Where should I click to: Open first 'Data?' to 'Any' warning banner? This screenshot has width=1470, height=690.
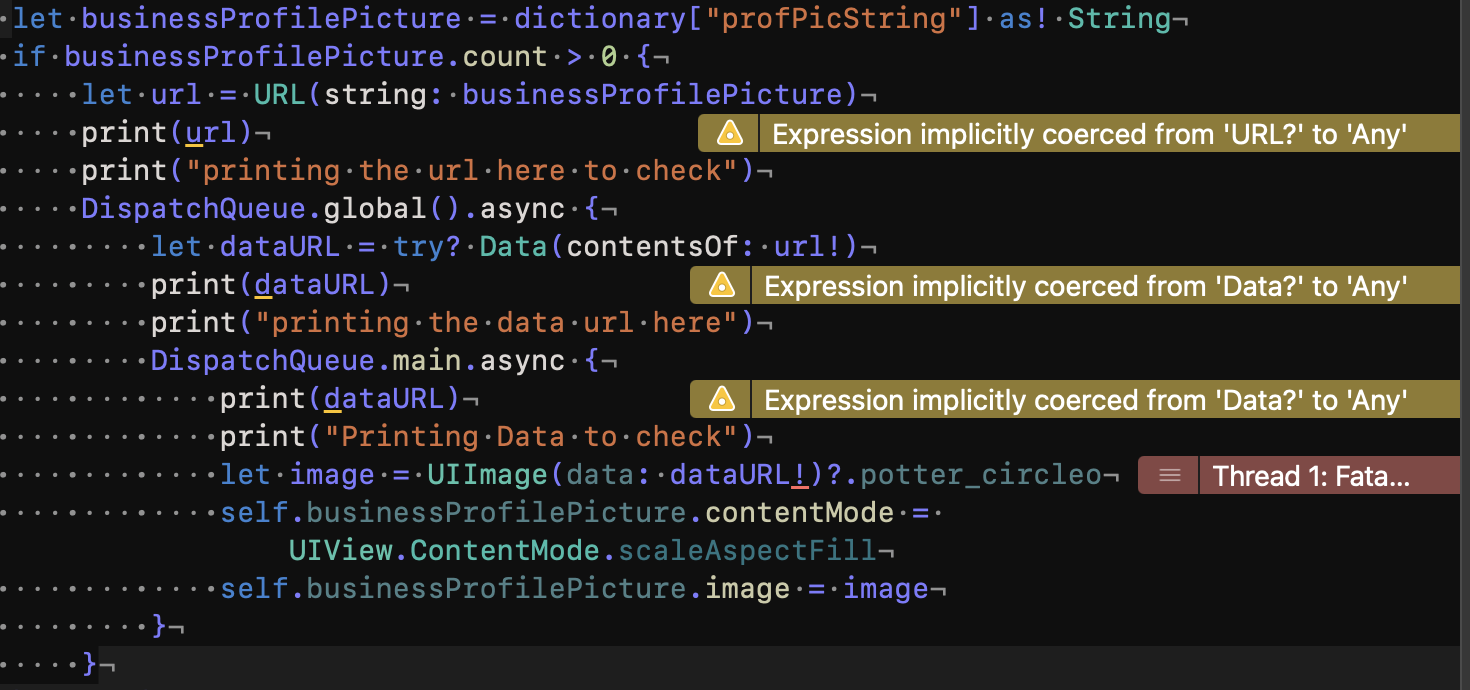[x=1075, y=286]
